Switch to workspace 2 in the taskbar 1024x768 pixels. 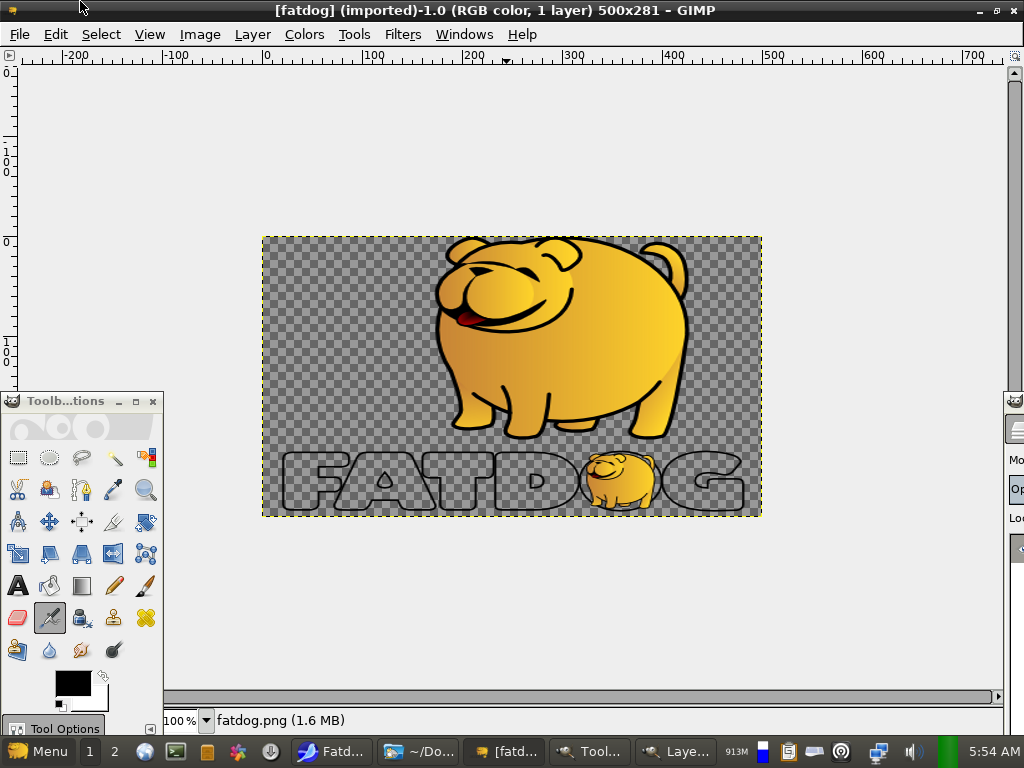tap(115, 752)
